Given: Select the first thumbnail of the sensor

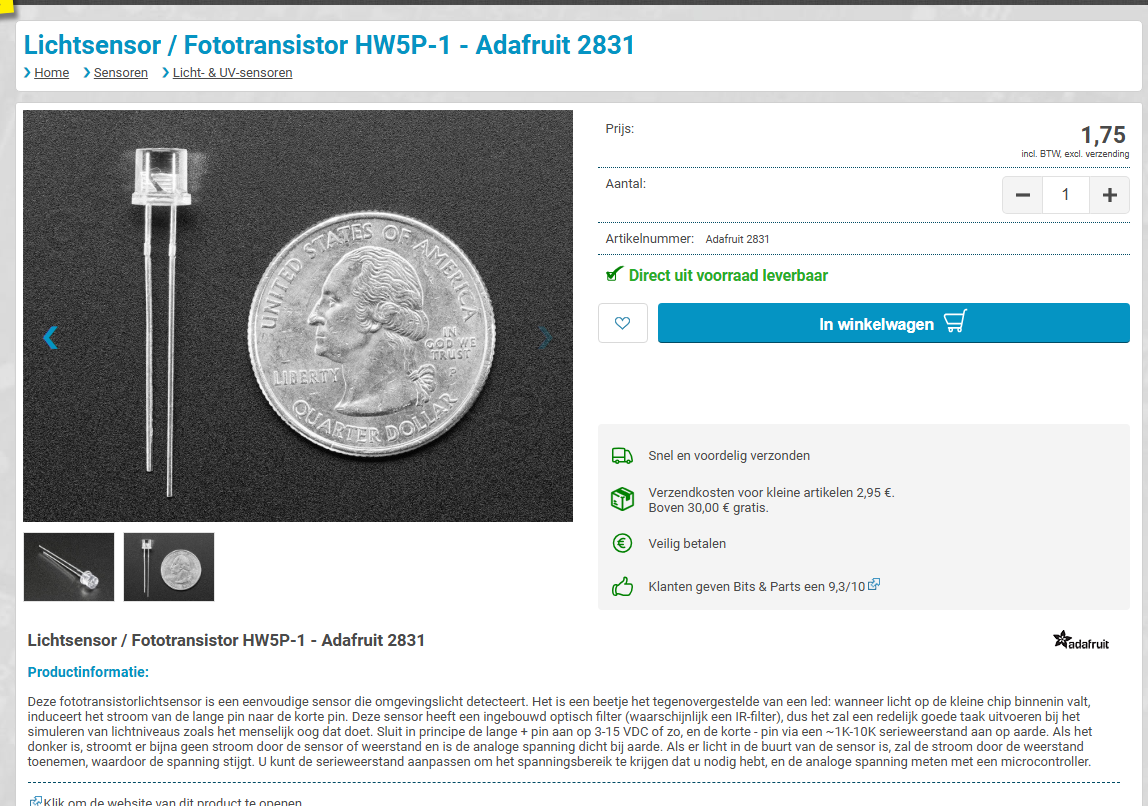Looking at the screenshot, I should (69, 567).
